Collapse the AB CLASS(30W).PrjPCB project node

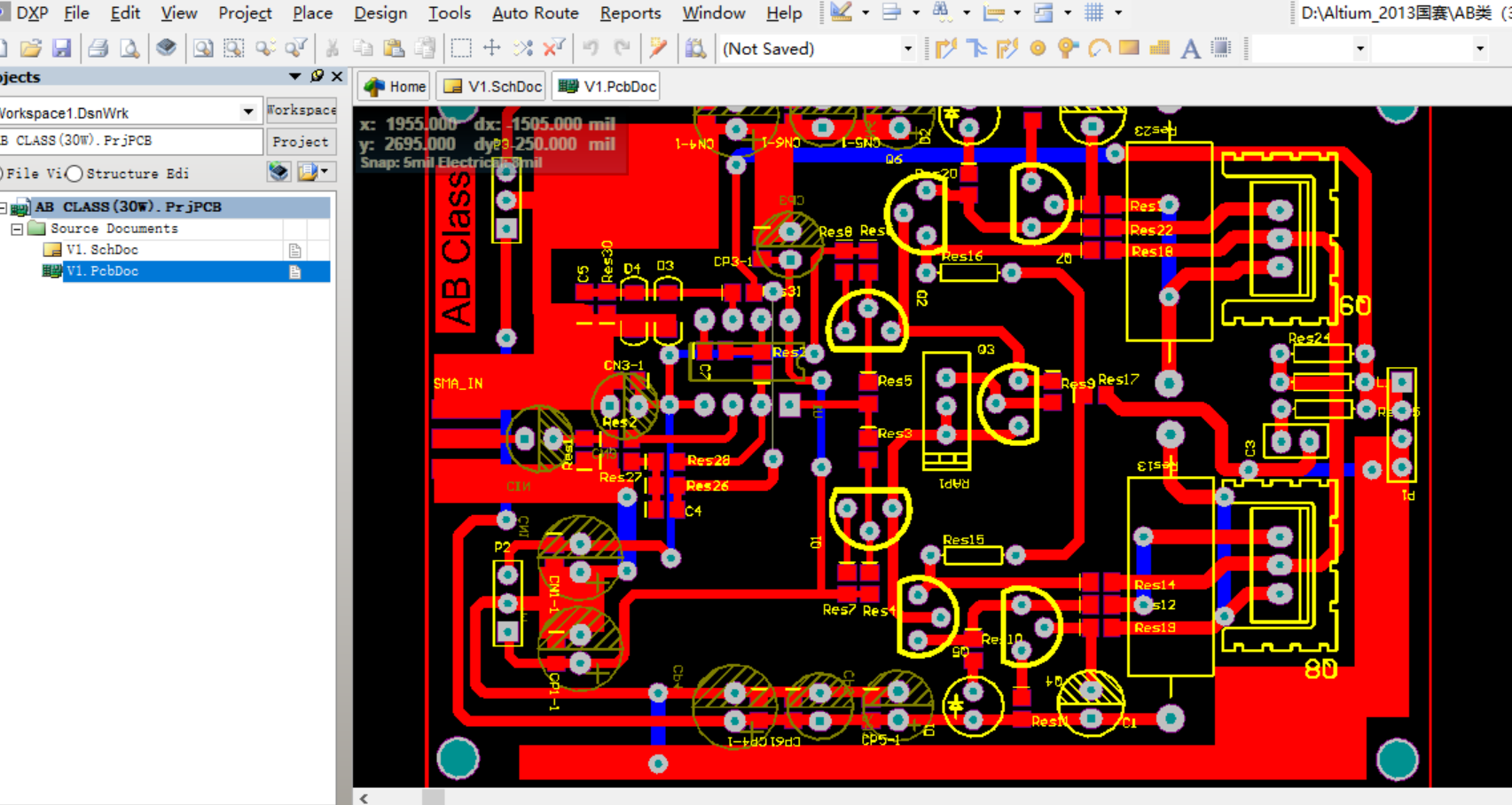coord(3,207)
